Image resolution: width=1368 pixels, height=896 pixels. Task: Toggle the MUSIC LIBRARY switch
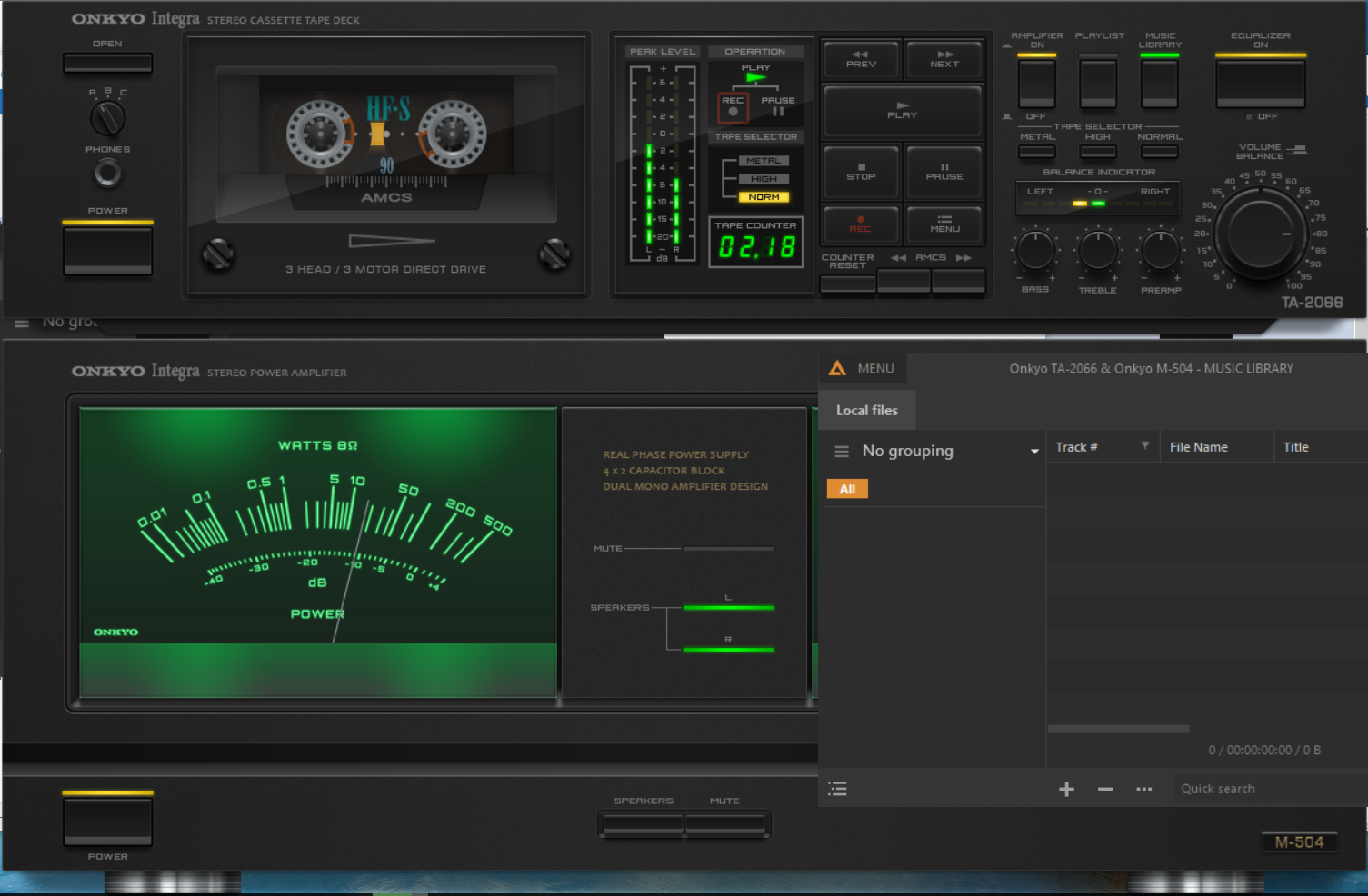coord(1159,84)
